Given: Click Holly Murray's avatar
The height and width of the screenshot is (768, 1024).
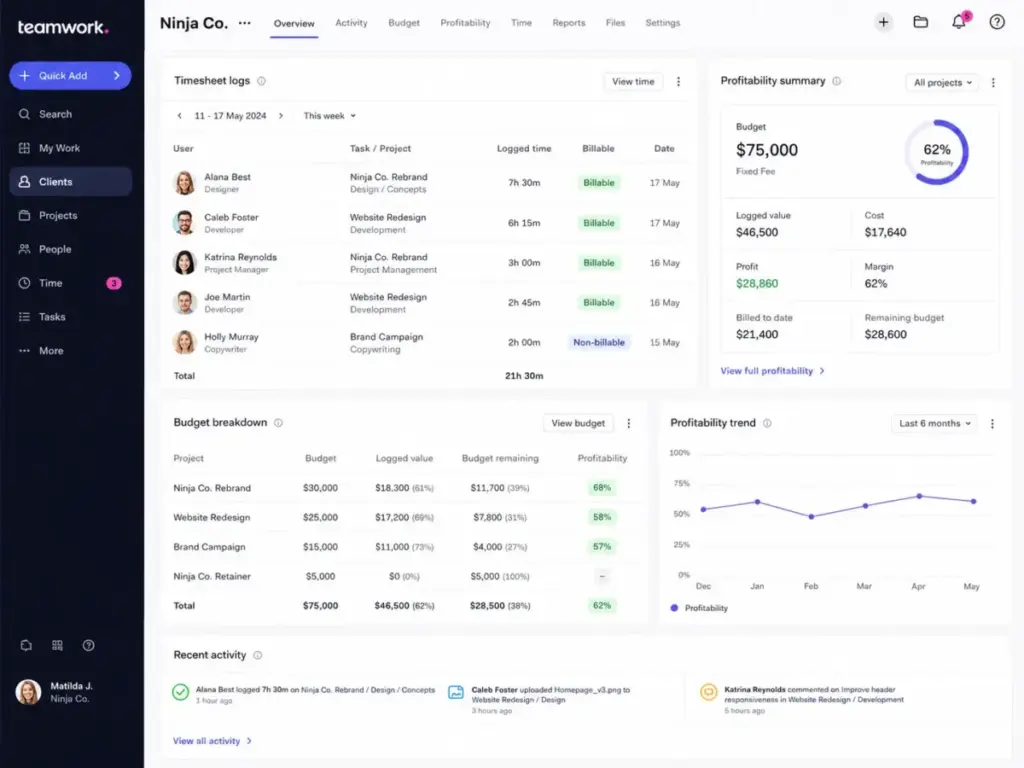Looking at the screenshot, I should click(x=185, y=342).
